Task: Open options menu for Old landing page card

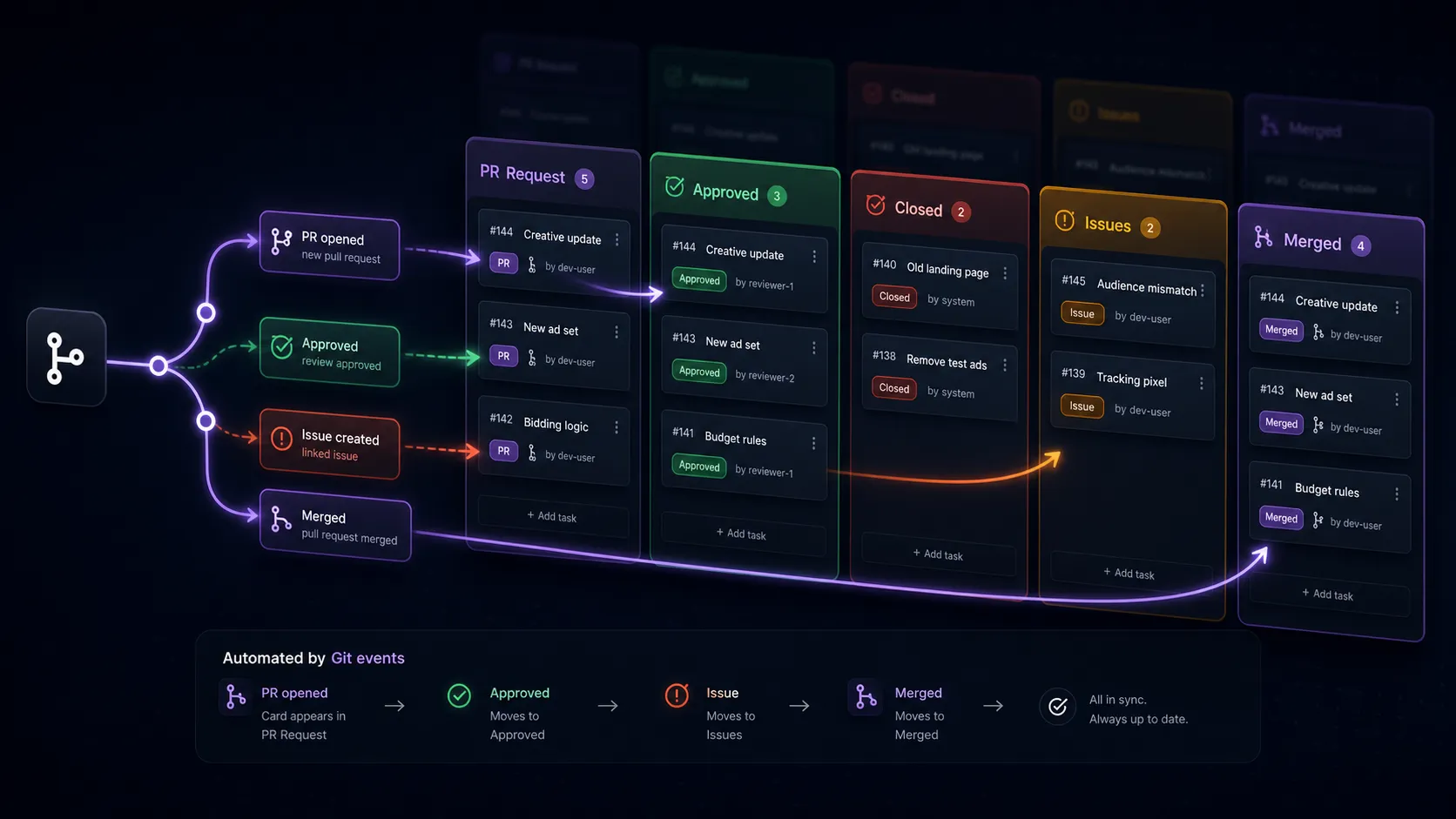Action: 1005,273
